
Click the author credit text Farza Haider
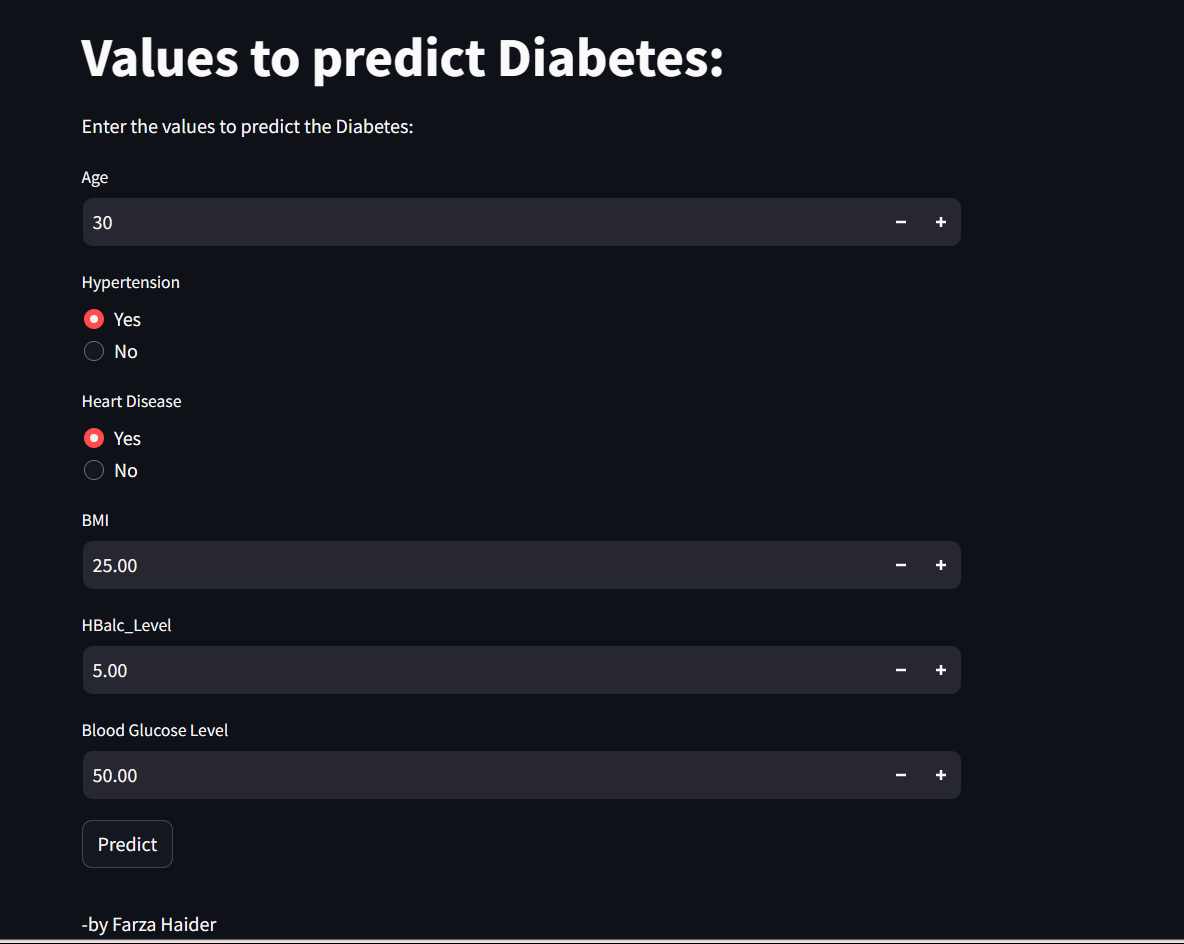(149, 924)
